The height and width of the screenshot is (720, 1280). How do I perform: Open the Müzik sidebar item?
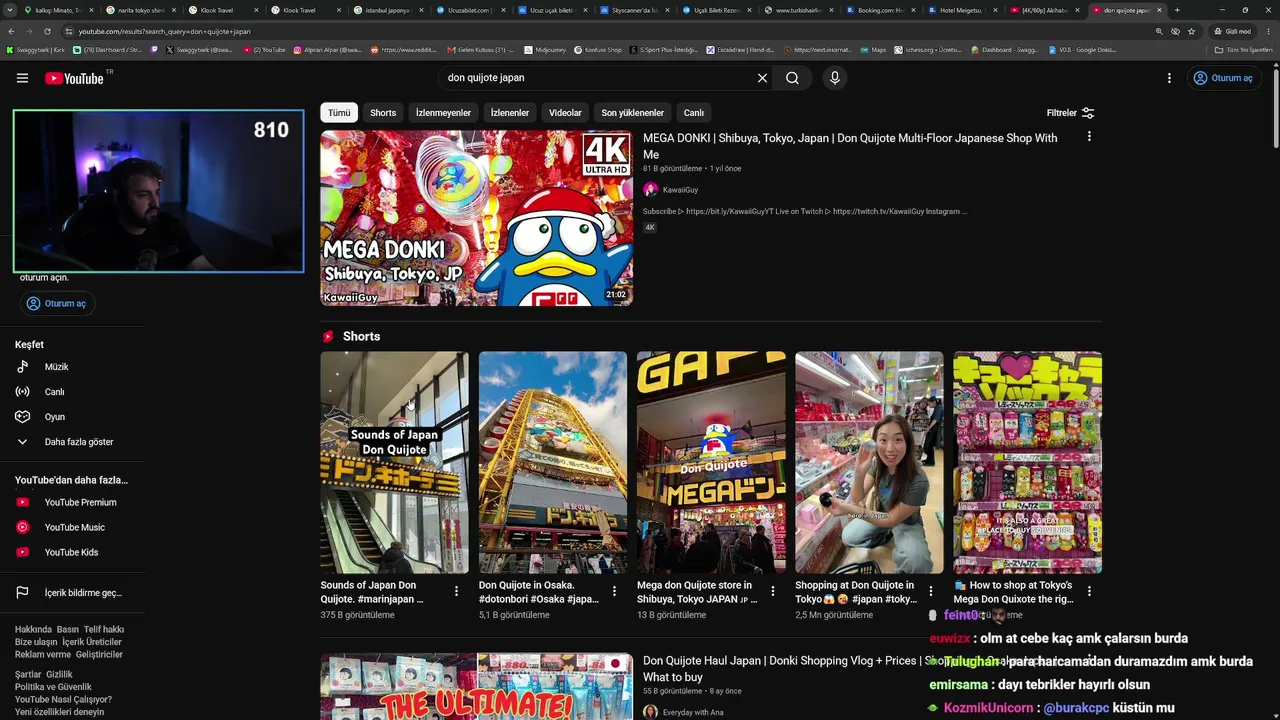[x=72, y=367]
